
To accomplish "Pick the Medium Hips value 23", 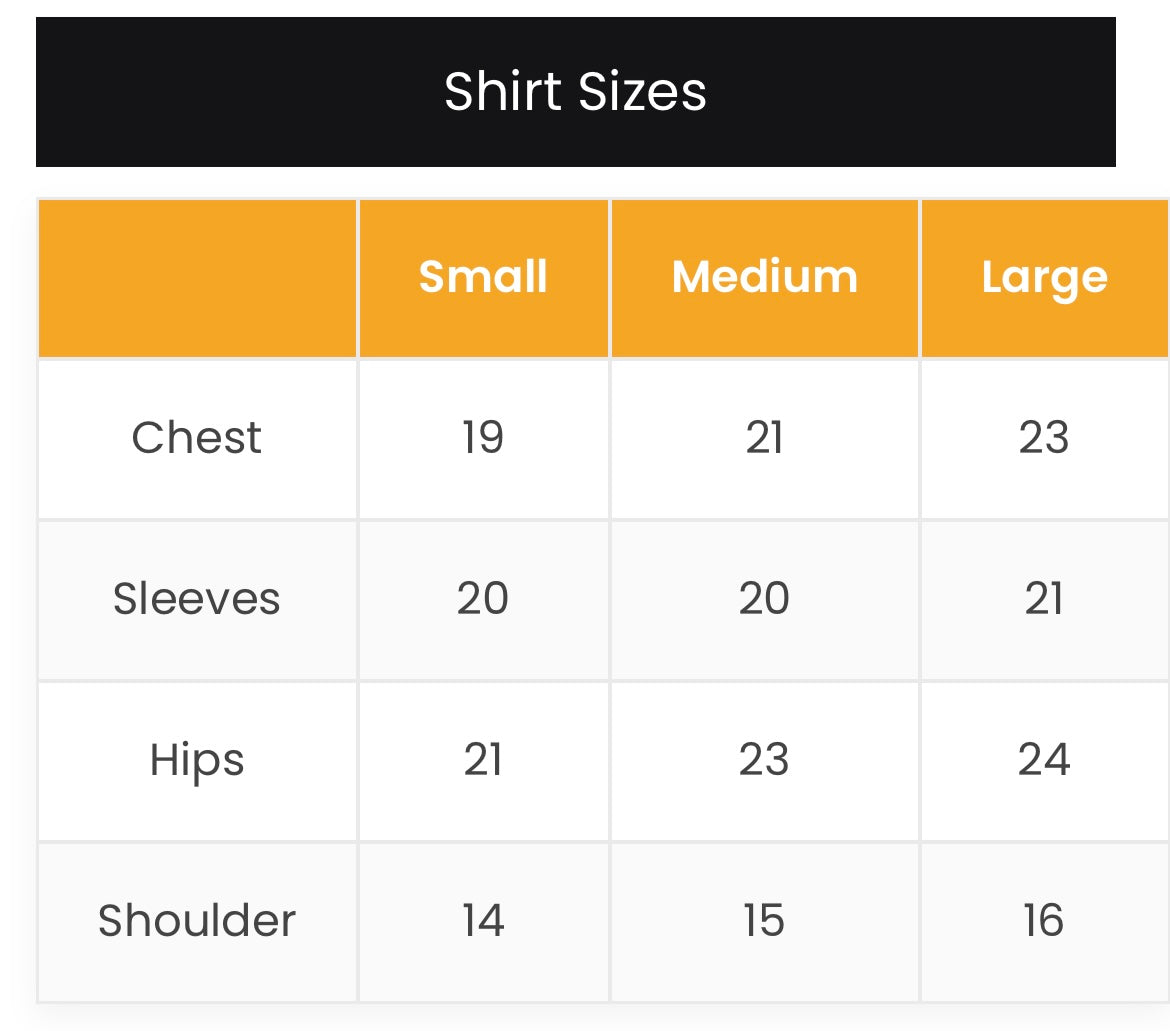I will 764,760.
